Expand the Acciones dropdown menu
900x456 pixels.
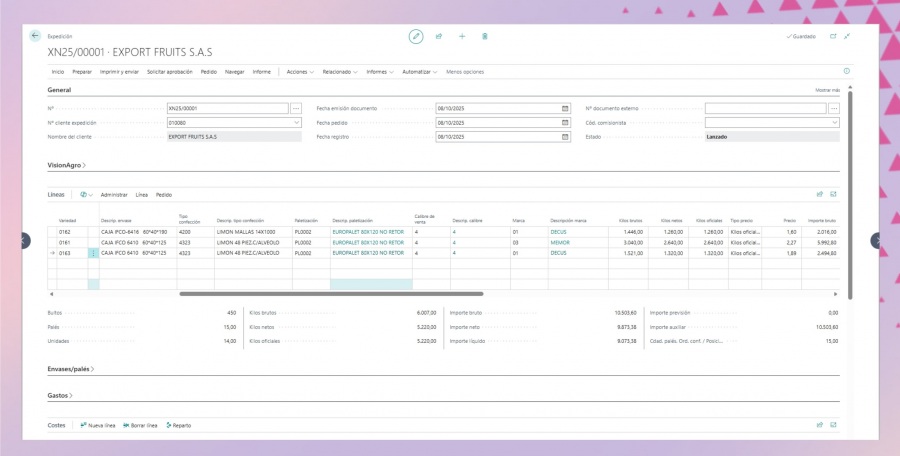coord(300,72)
